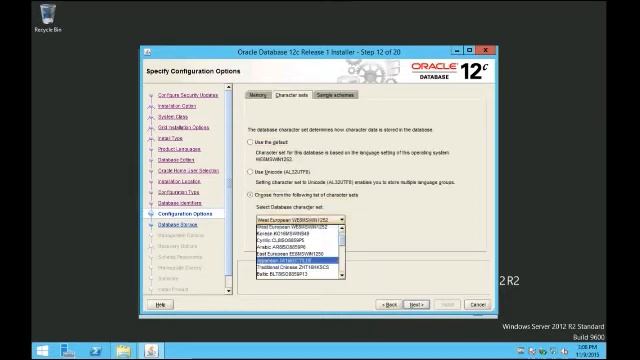Viewport: 640px width, 360px height.
Task: Go to Oracle Home User Selection step
Action: point(188,171)
